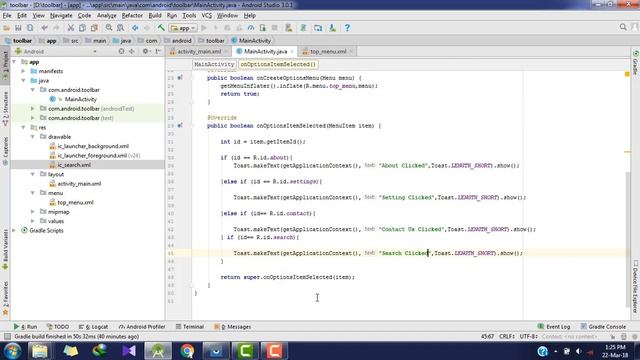The width and height of the screenshot is (640, 360).
Task: Open Google Chrome from the taskbar
Action: [187, 351]
